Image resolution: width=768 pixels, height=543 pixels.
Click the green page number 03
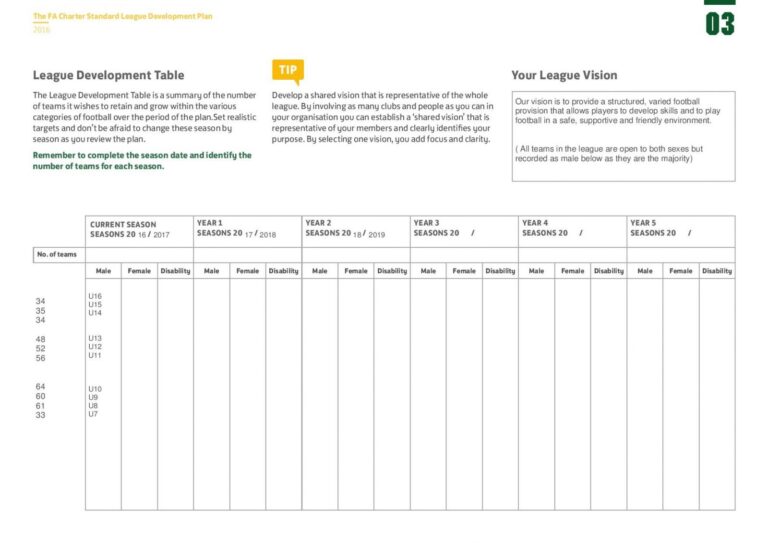719,24
